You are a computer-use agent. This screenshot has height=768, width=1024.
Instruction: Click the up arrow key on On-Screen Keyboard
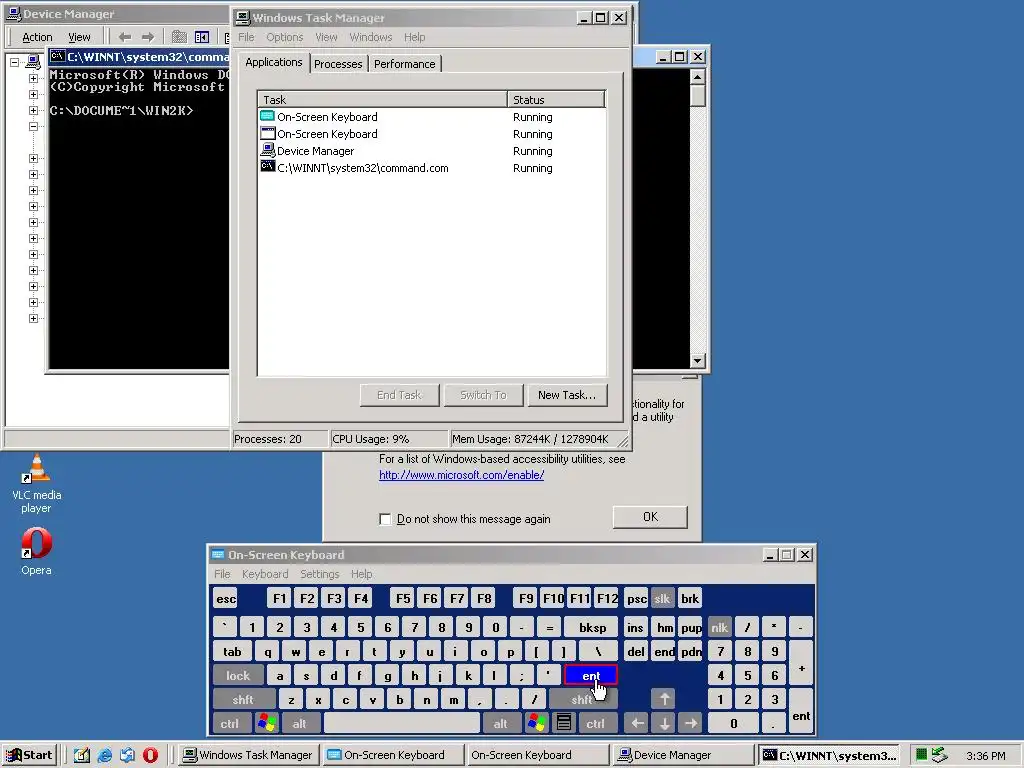[x=664, y=699]
